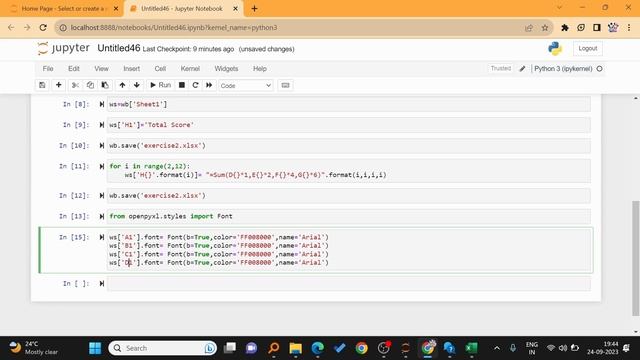The width and height of the screenshot is (640, 360).
Task: Run the selected cell
Action: point(160,85)
